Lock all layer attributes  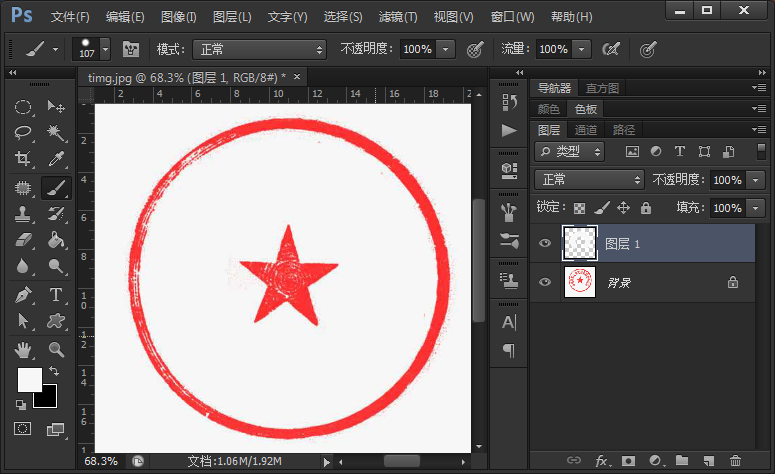646,208
